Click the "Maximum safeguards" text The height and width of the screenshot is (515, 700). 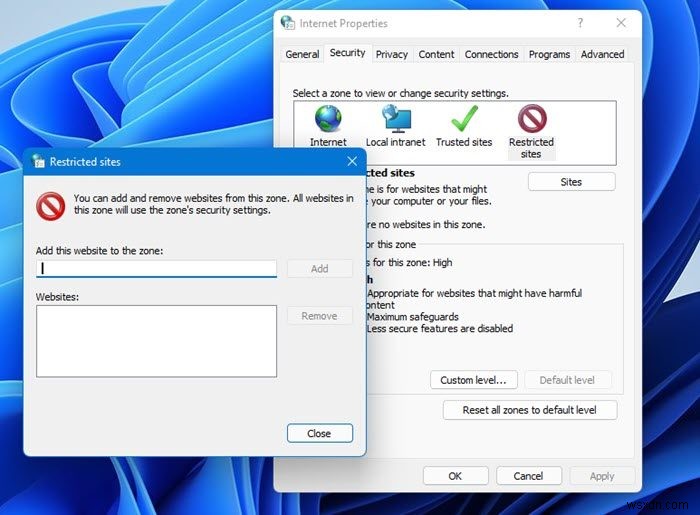point(412,317)
